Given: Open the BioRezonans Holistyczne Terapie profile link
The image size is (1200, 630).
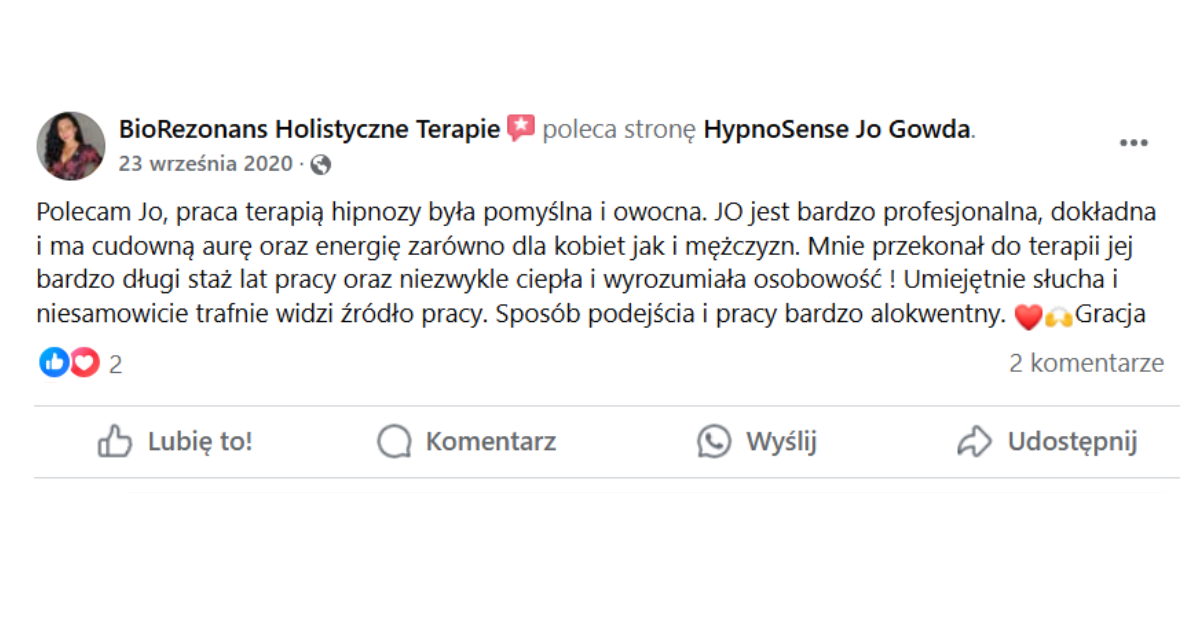Looking at the screenshot, I should 309,129.
